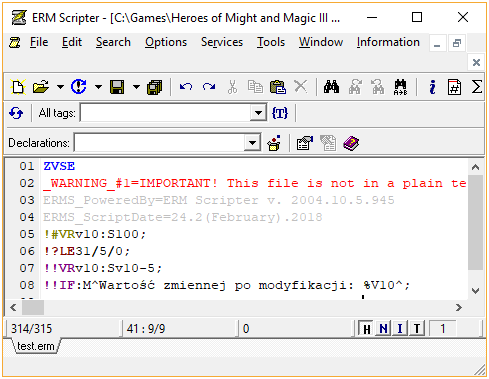Toggle the T status bar button

point(417,329)
